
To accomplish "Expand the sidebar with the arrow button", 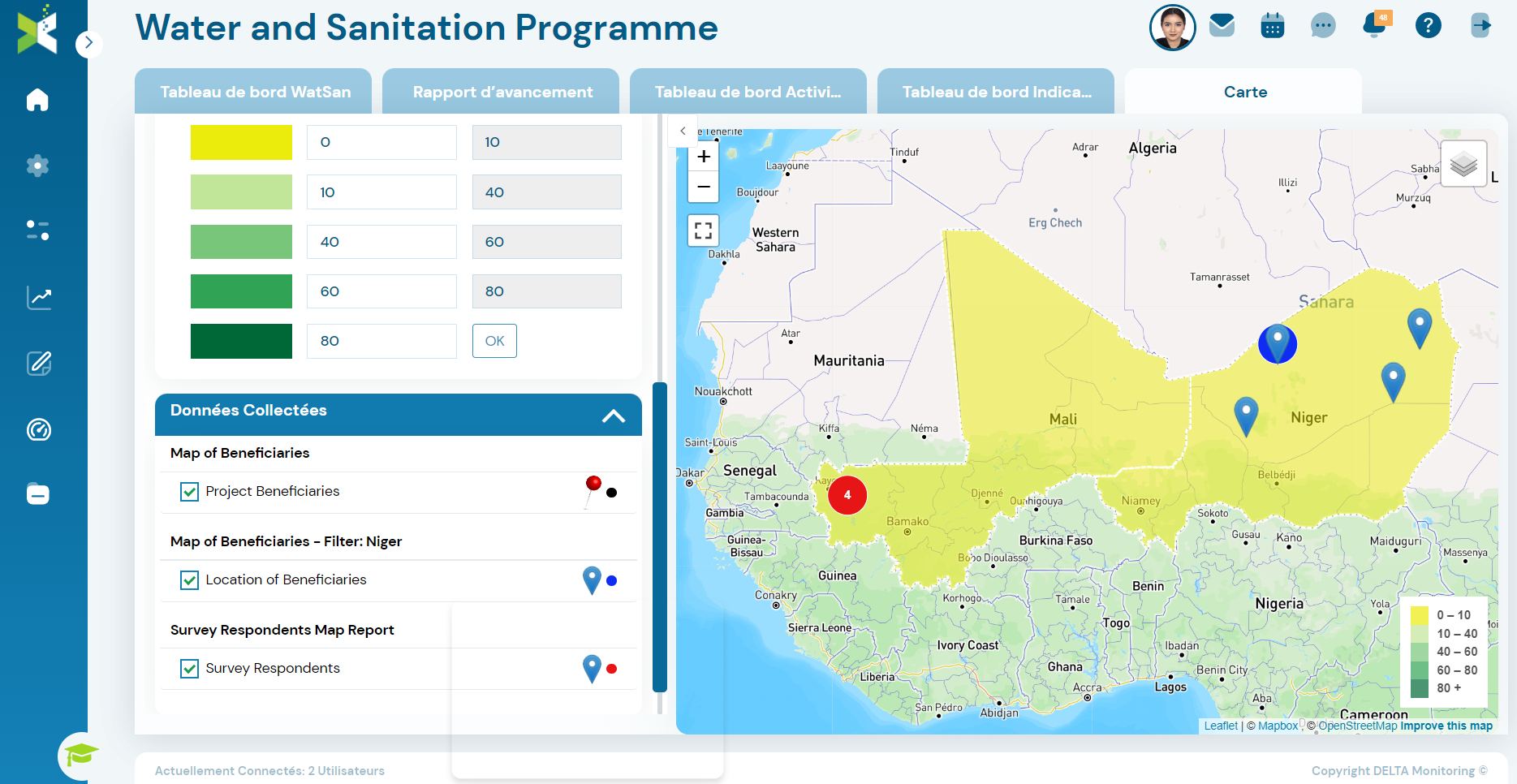I will [89, 43].
